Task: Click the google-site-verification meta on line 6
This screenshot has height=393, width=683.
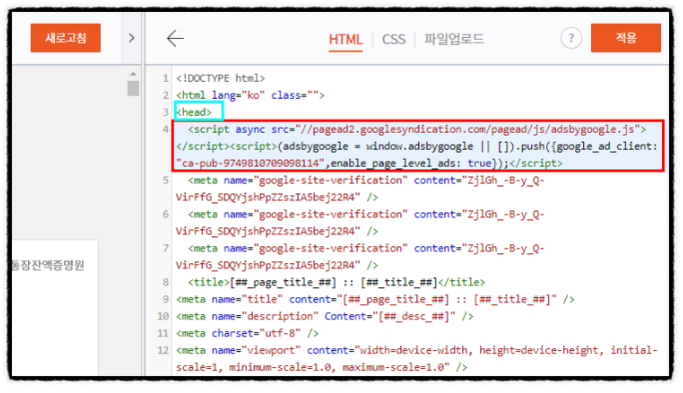Action: (360, 223)
